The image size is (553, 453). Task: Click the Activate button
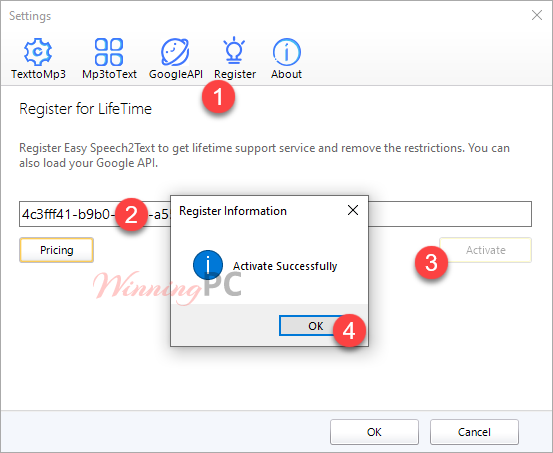[485, 250]
